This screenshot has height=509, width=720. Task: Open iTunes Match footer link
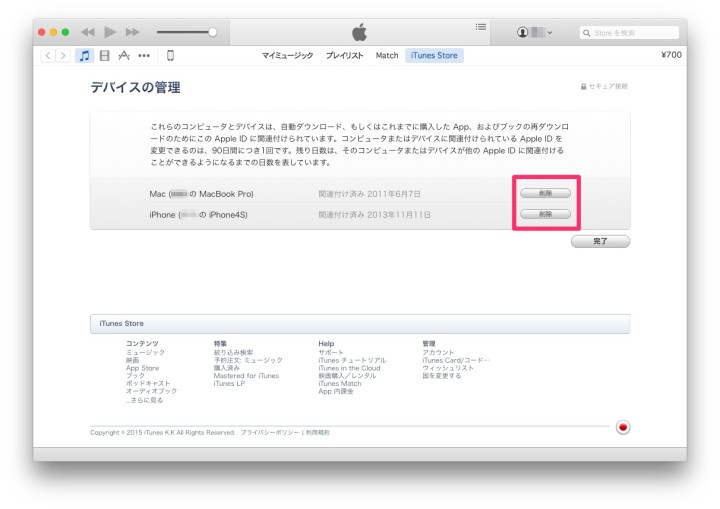(340, 384)
